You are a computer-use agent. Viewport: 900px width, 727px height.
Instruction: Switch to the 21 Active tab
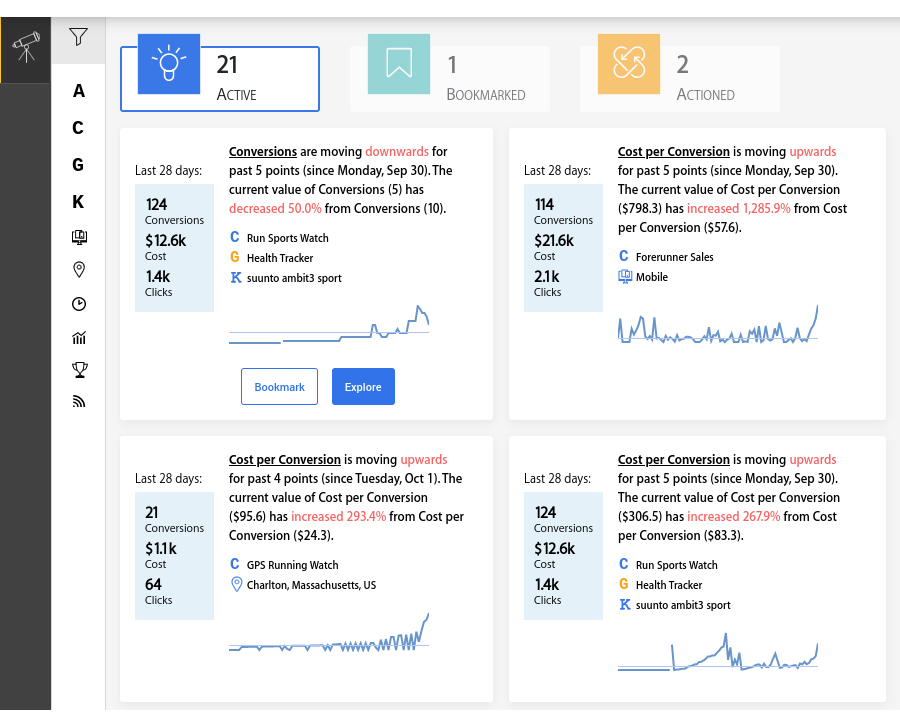[220, 79]
